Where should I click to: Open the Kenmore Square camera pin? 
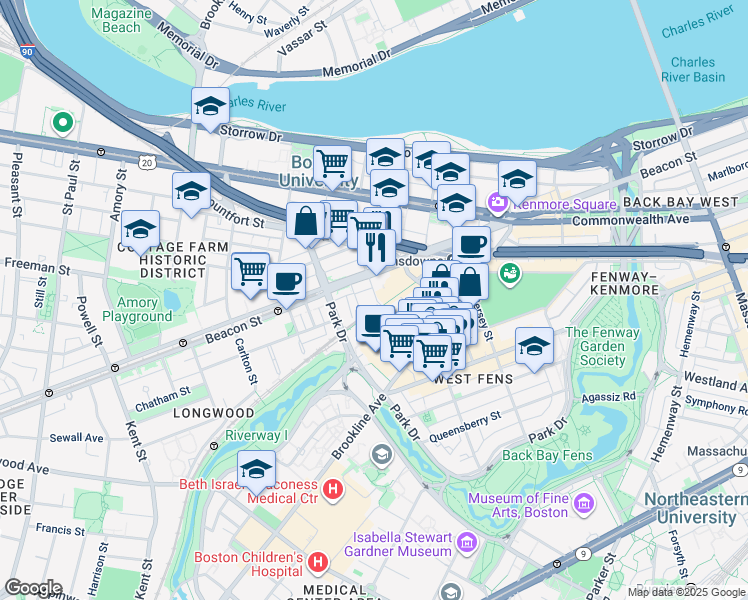pyautogui.click(x=497, y=204)
